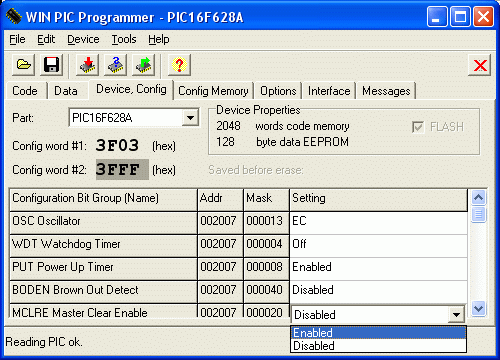The image size is (500, 360).
Task: Click scrollbar down arrow in config table
Action: tap(479, 308)
